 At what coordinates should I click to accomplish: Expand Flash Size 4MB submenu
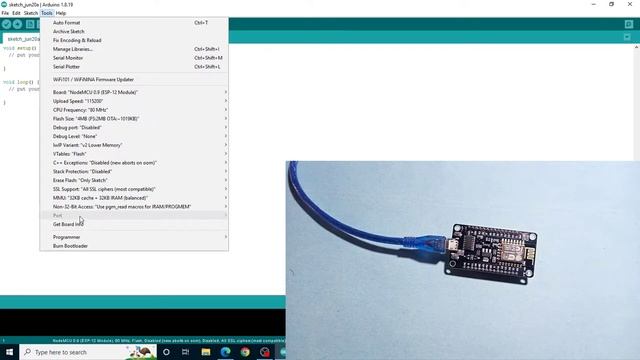click(x=134, y=119)
